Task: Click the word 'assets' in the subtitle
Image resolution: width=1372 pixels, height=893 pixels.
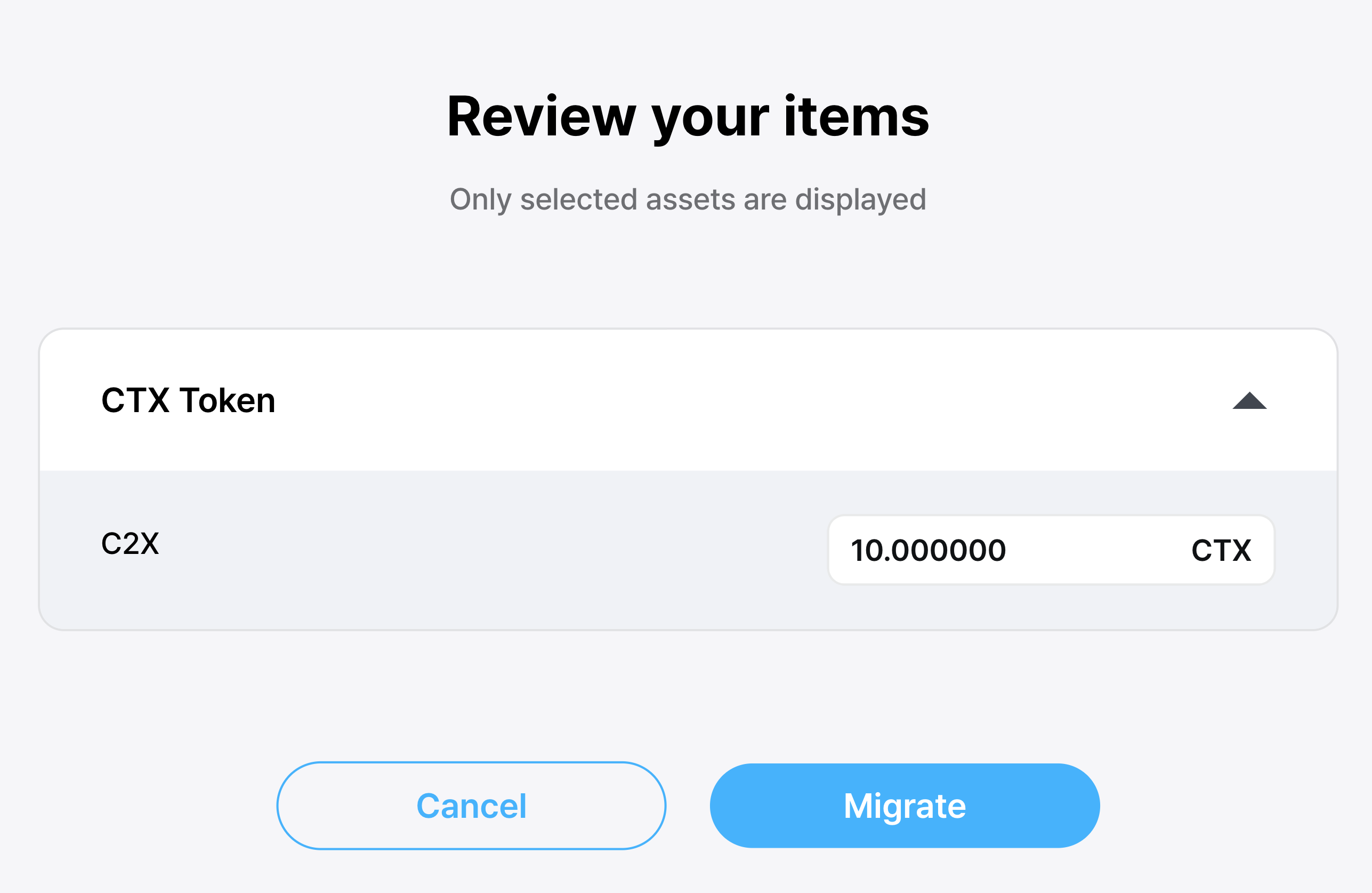Action: (x=690, y=199)
